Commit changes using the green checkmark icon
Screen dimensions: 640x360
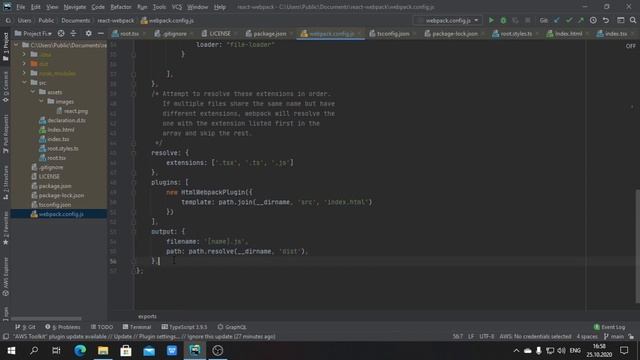tap(569, 20)
